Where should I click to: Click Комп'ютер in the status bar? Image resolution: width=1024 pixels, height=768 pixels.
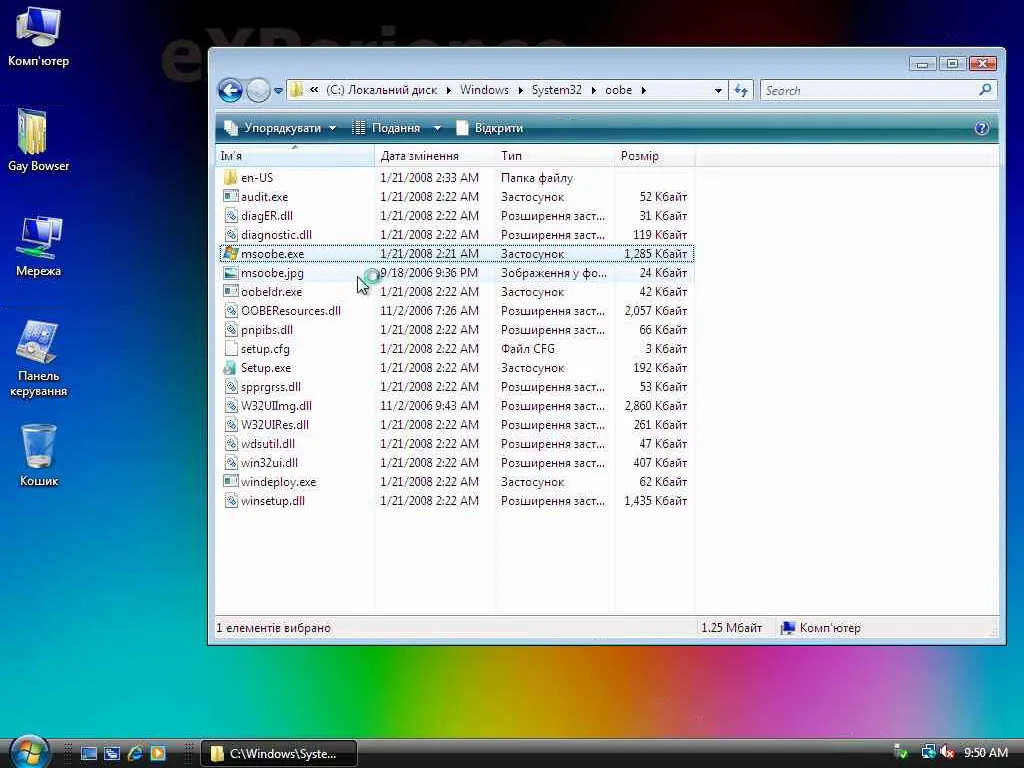click(821, 628)
